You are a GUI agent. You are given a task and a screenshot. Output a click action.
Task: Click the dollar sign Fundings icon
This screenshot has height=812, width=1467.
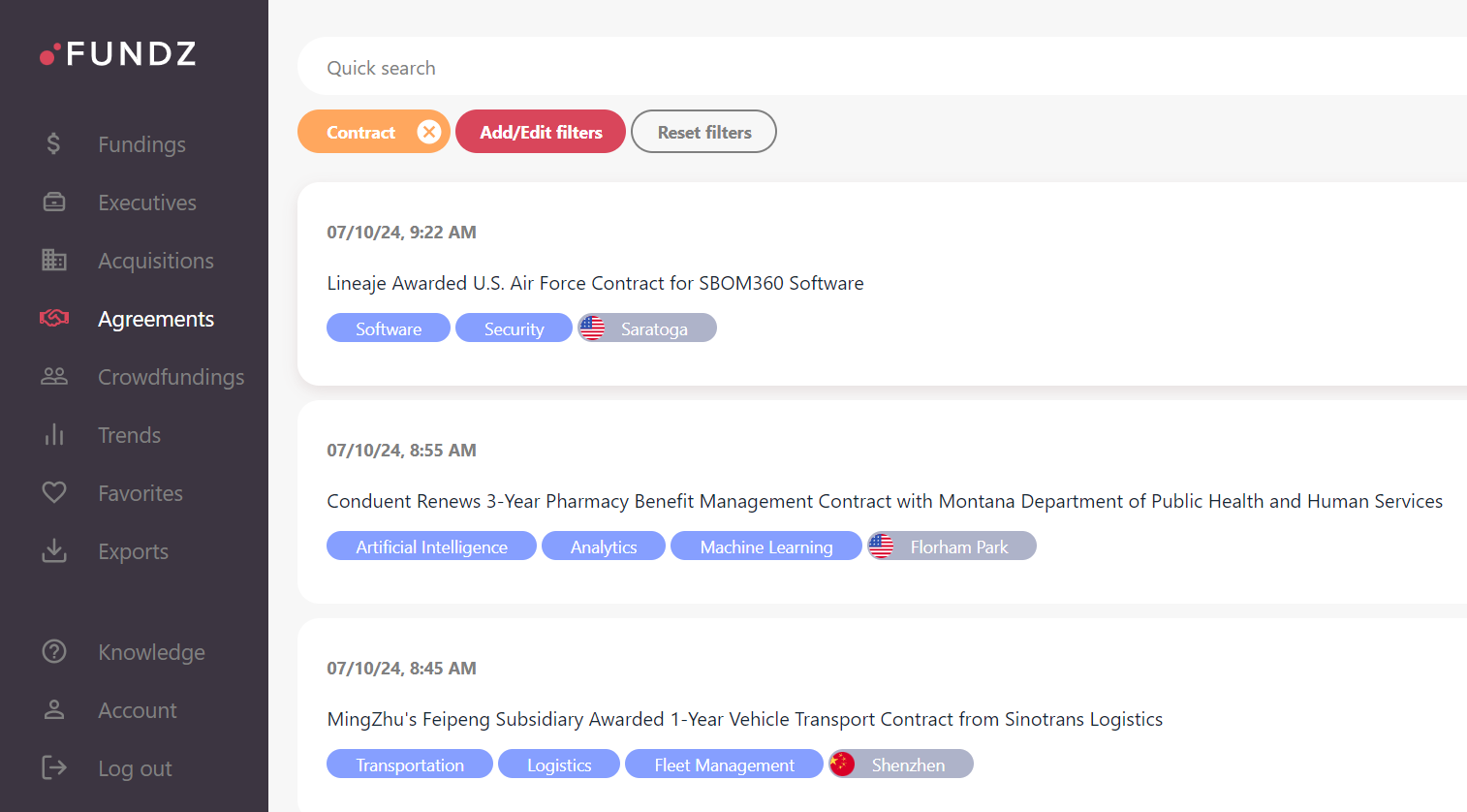(x=53, y=144)
